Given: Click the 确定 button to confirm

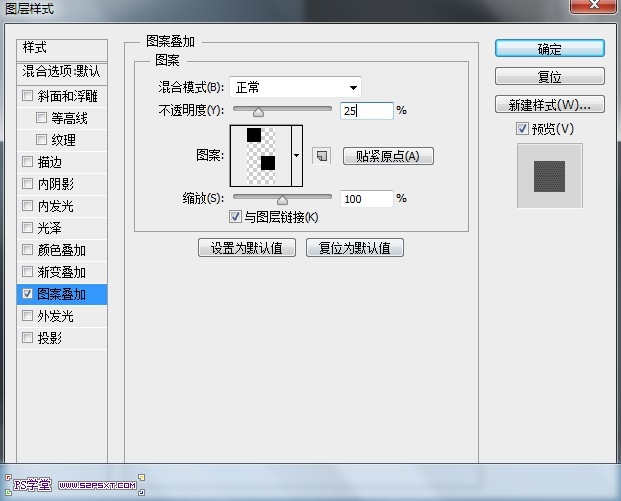Looking at the screenshot, I should point(549,49).
